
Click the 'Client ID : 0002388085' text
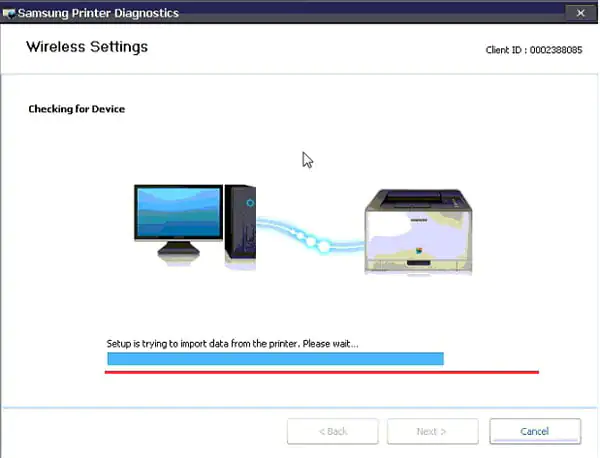534,50
